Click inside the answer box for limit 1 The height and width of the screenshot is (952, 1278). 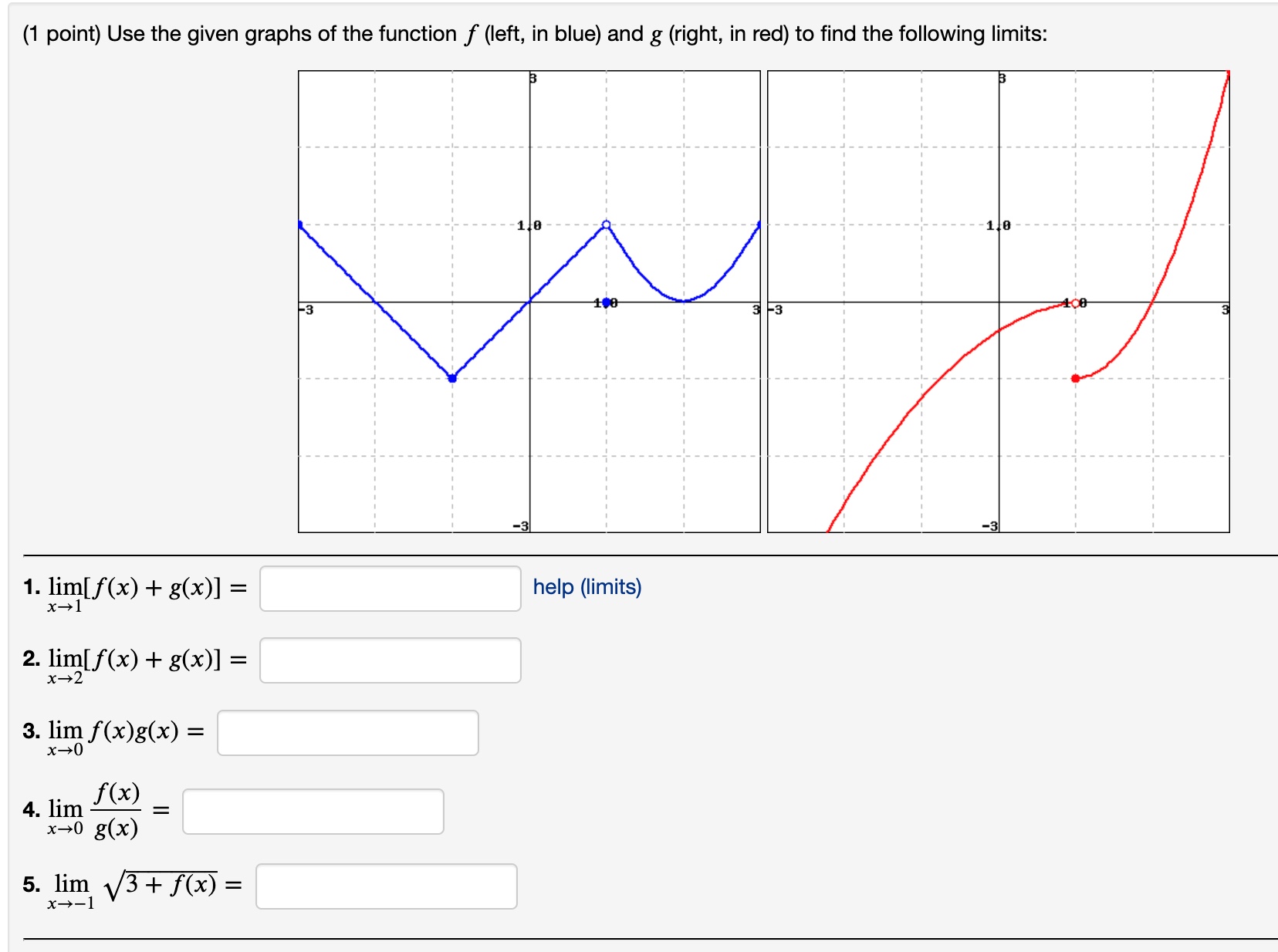(389, 589)
